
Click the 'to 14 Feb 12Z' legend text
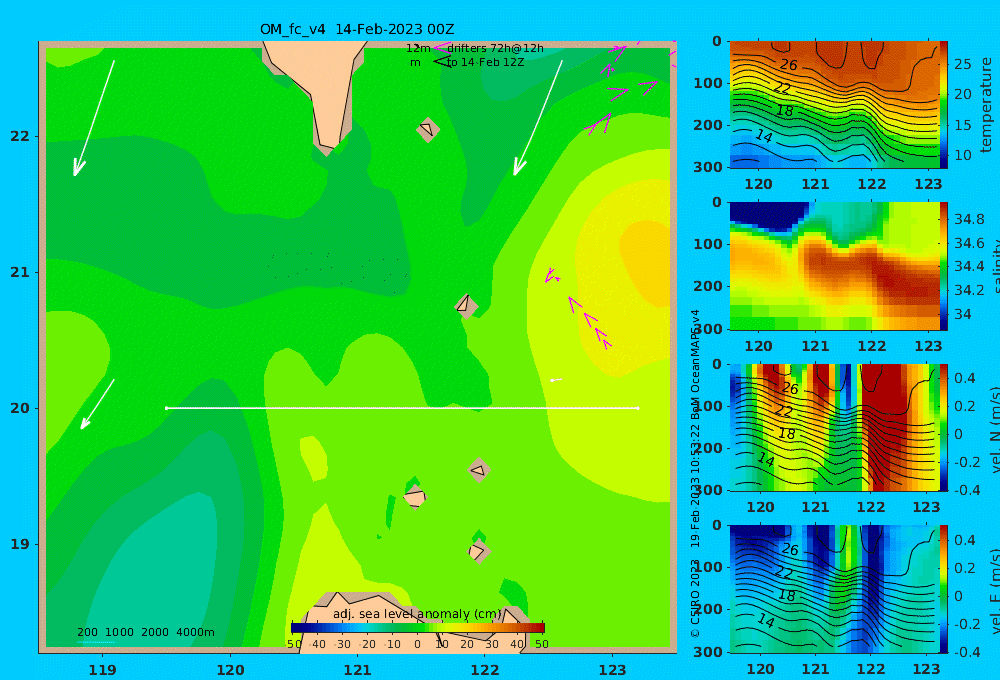(485, 62)
